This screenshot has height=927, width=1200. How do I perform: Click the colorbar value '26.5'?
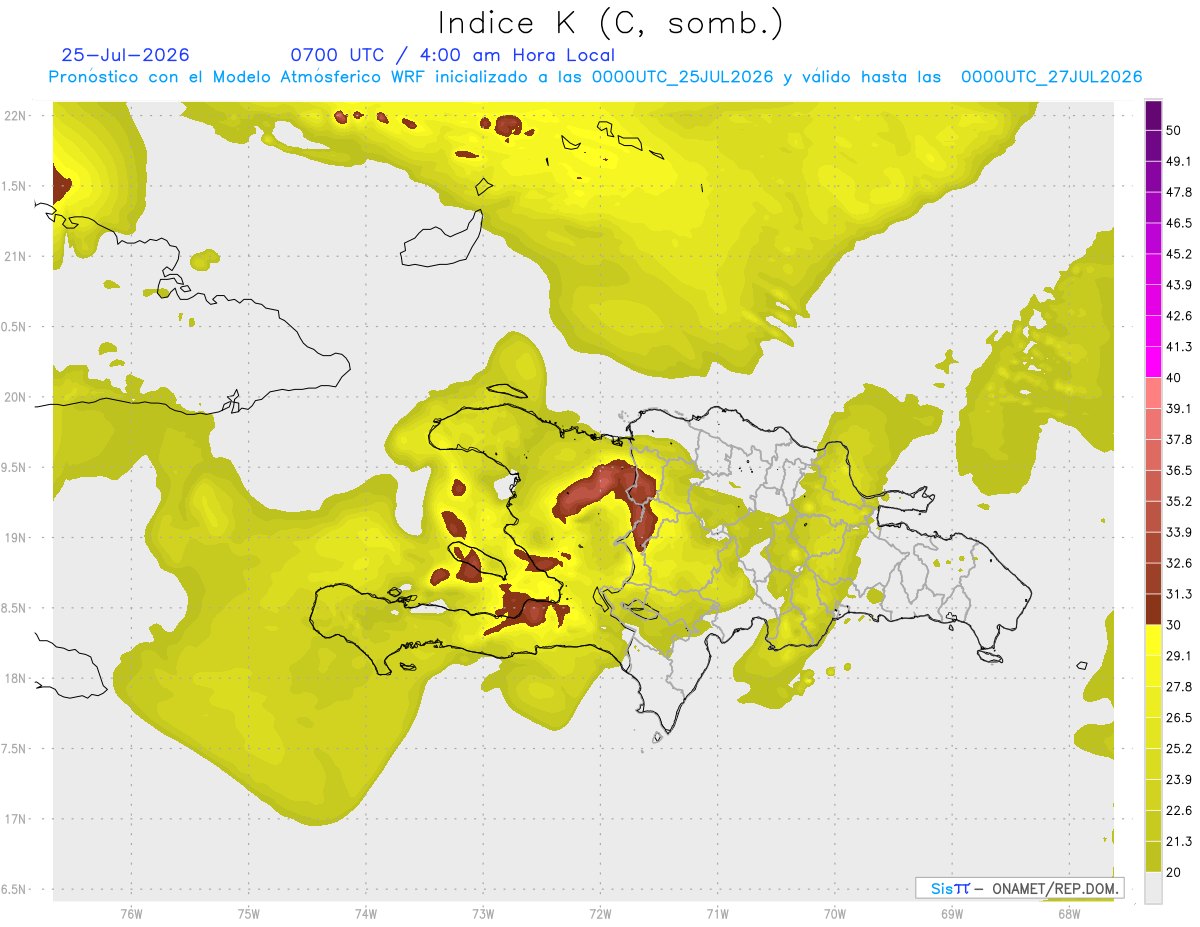pos(1179,717)
